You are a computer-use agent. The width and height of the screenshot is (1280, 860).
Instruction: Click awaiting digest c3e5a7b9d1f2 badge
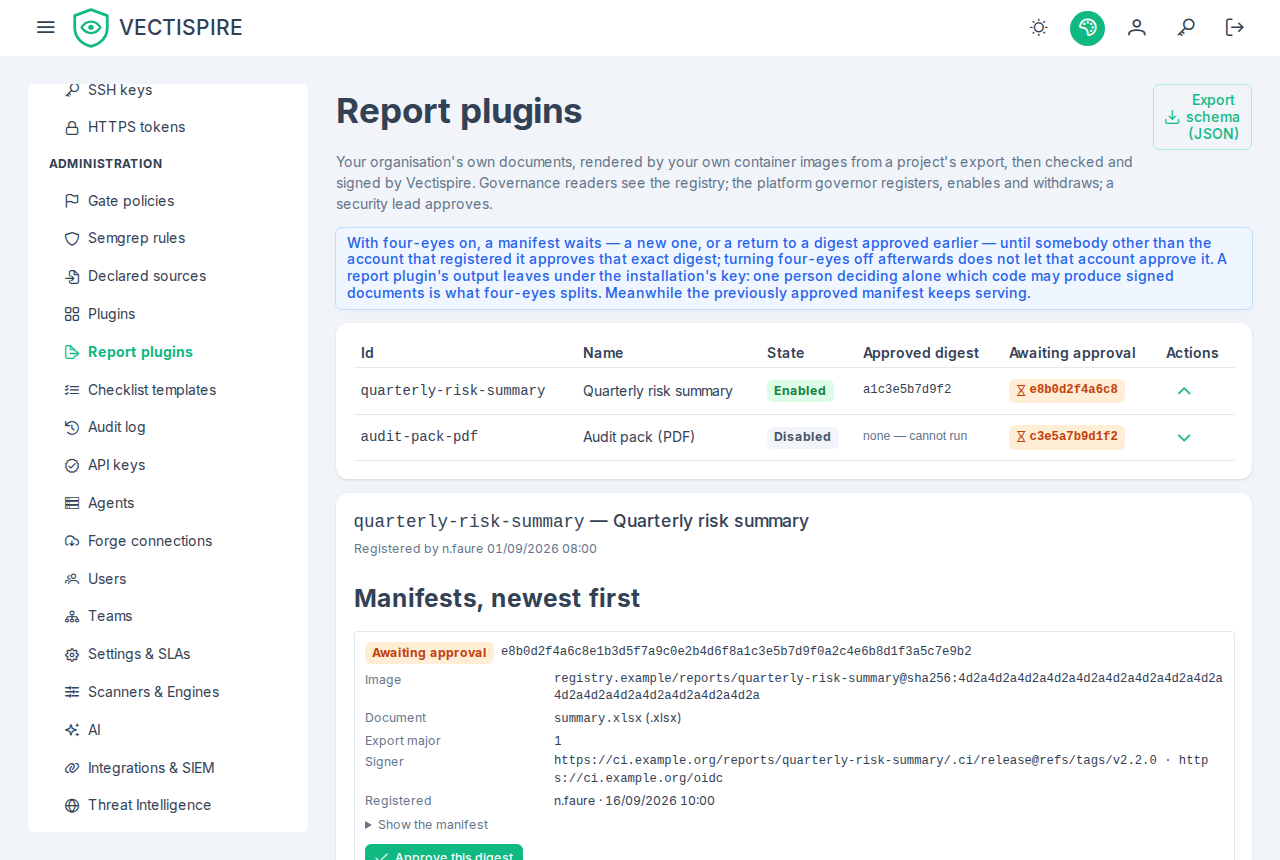tap(1067, 436)
